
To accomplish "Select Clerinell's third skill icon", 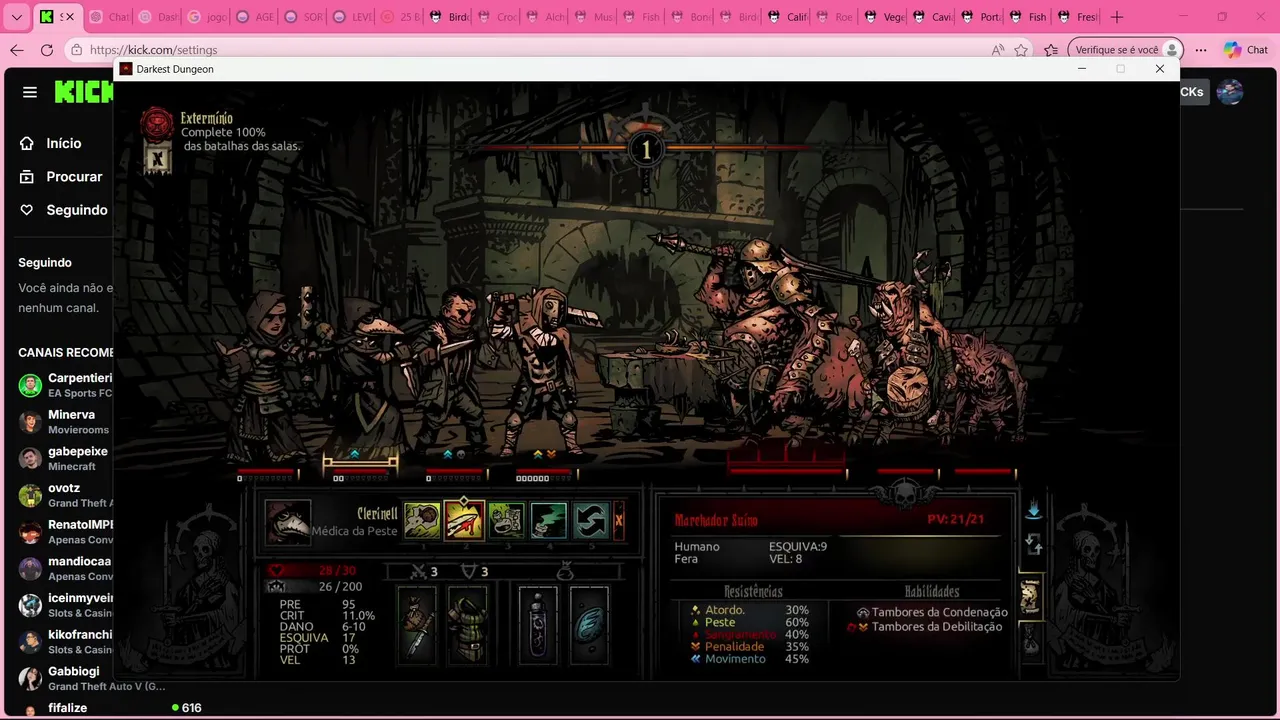I will pos(506,521).
